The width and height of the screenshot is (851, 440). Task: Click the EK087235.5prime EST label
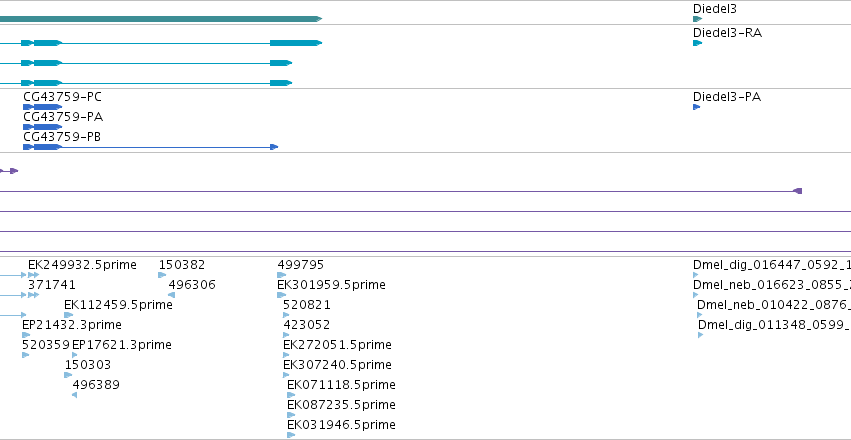(341, 405)
